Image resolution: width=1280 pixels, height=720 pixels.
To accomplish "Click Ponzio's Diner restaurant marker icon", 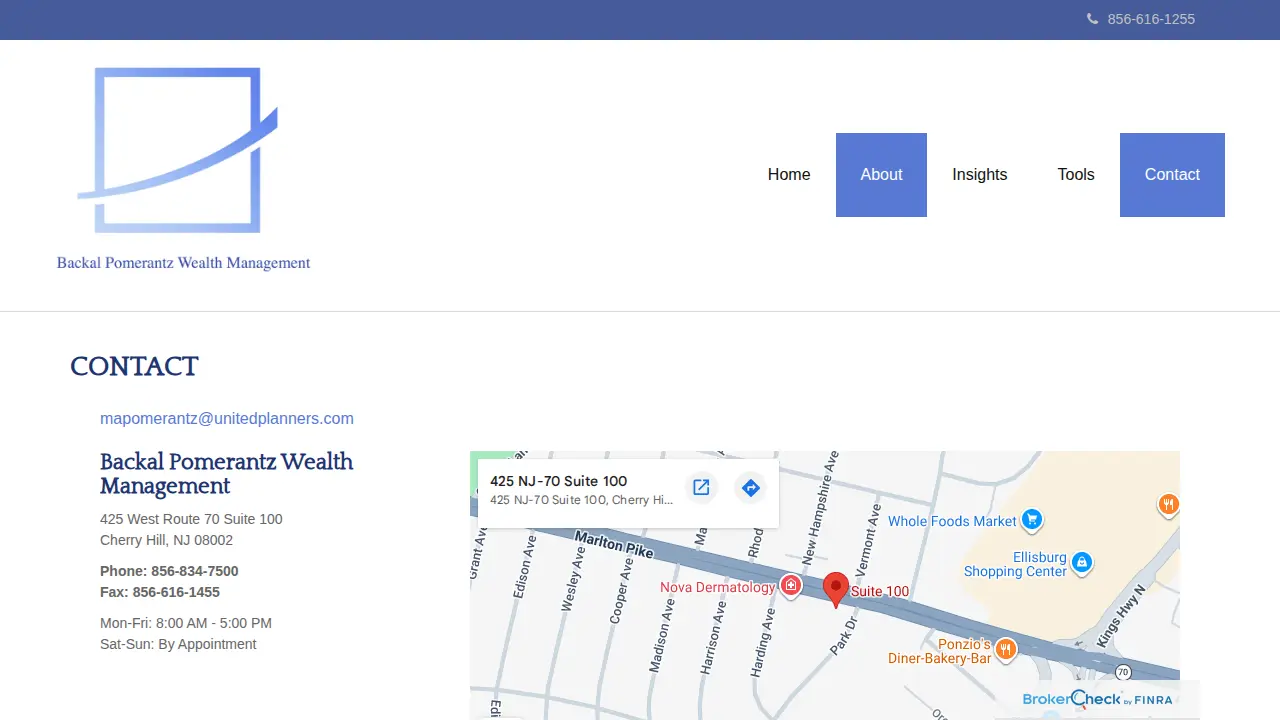I will click(1006, 649).
